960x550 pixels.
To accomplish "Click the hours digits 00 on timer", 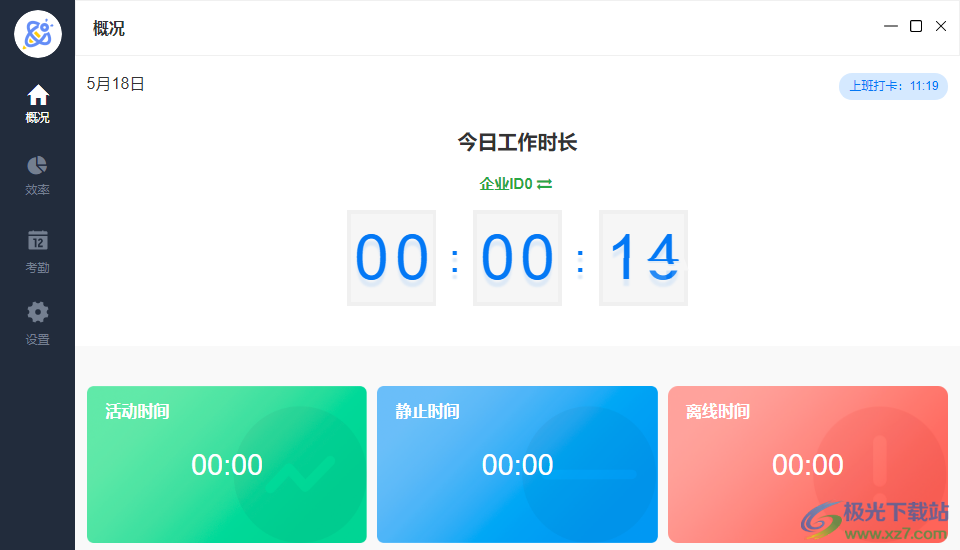I will coord(391,258).
